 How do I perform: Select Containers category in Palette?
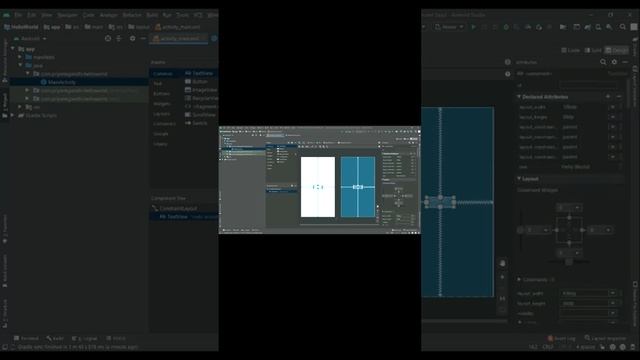click(164, 124)
